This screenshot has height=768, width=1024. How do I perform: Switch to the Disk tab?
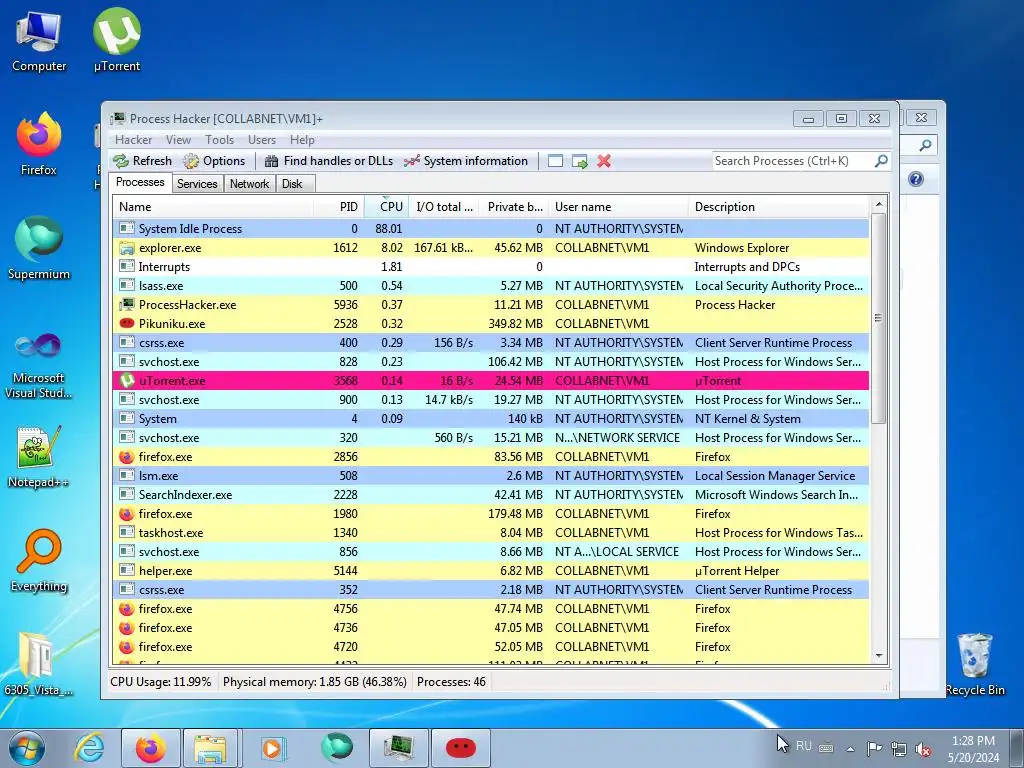coord(293,184)
